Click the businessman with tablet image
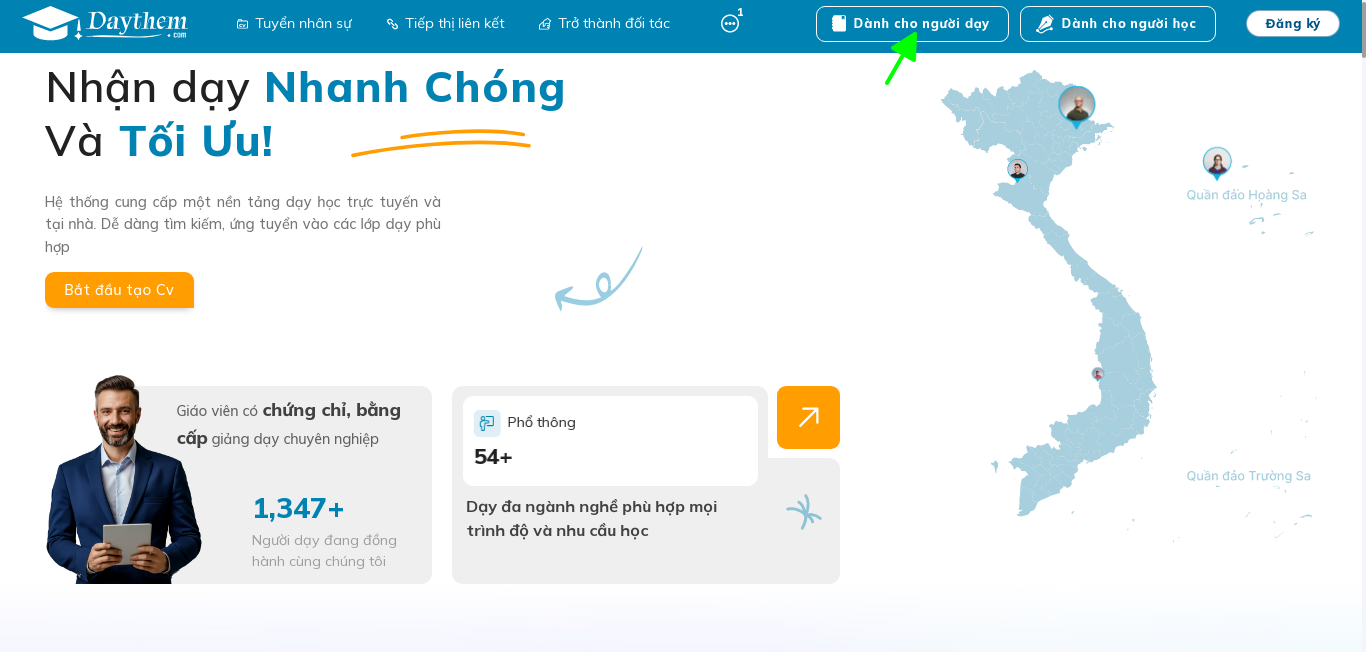 coord(120,480)
